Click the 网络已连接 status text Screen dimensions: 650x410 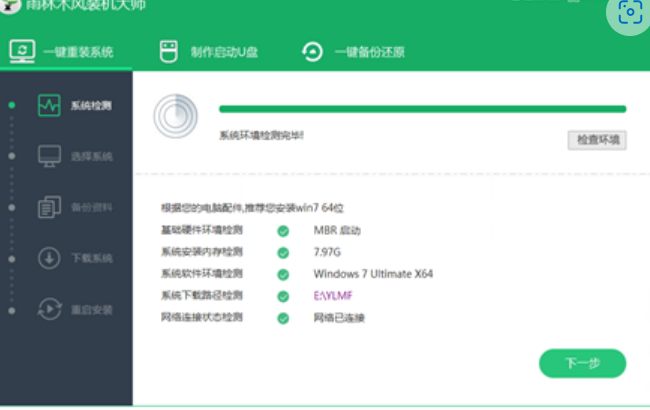point(339,318)
